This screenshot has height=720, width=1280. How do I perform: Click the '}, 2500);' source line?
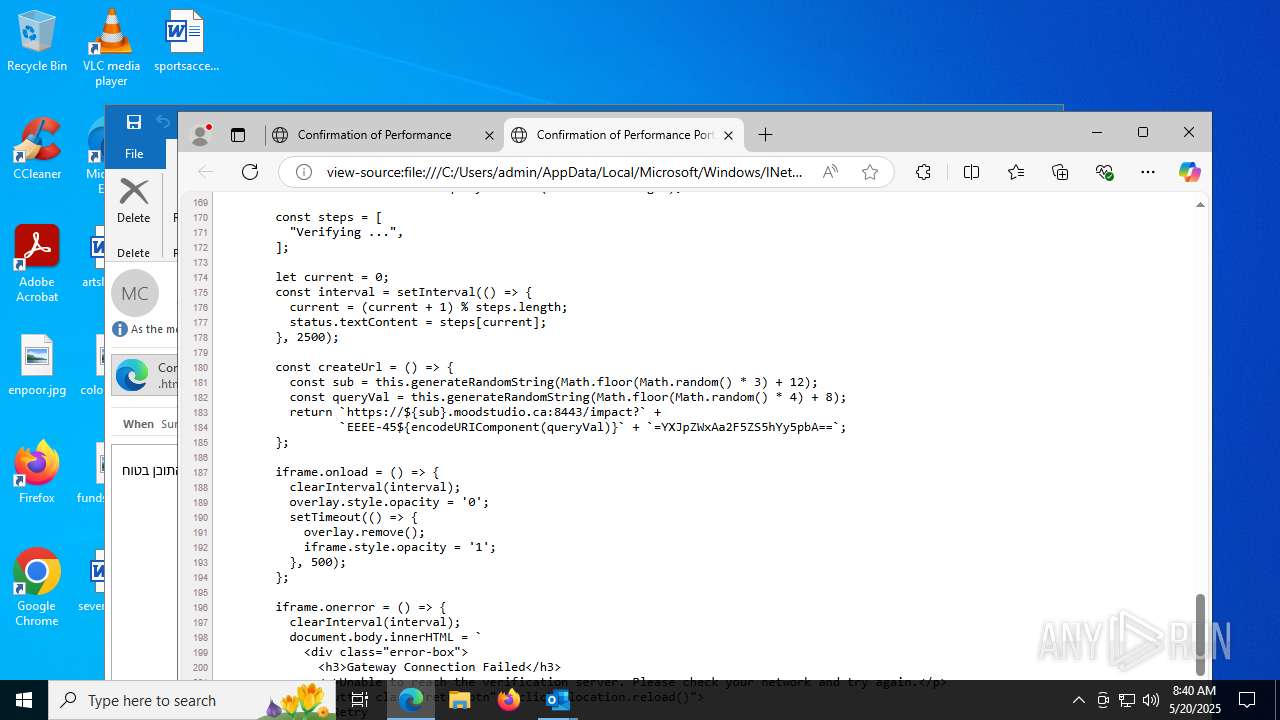(308, 337)
